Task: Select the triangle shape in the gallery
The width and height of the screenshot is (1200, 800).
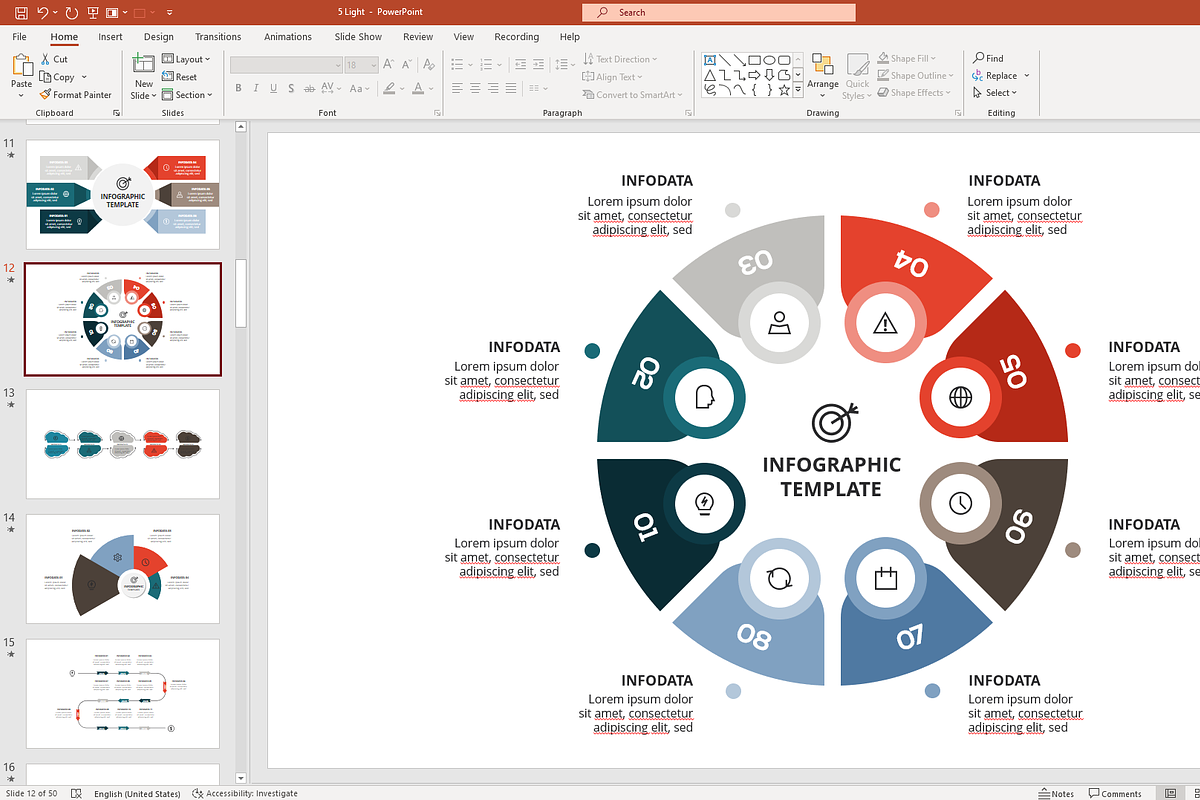Action: click(709, 74)
